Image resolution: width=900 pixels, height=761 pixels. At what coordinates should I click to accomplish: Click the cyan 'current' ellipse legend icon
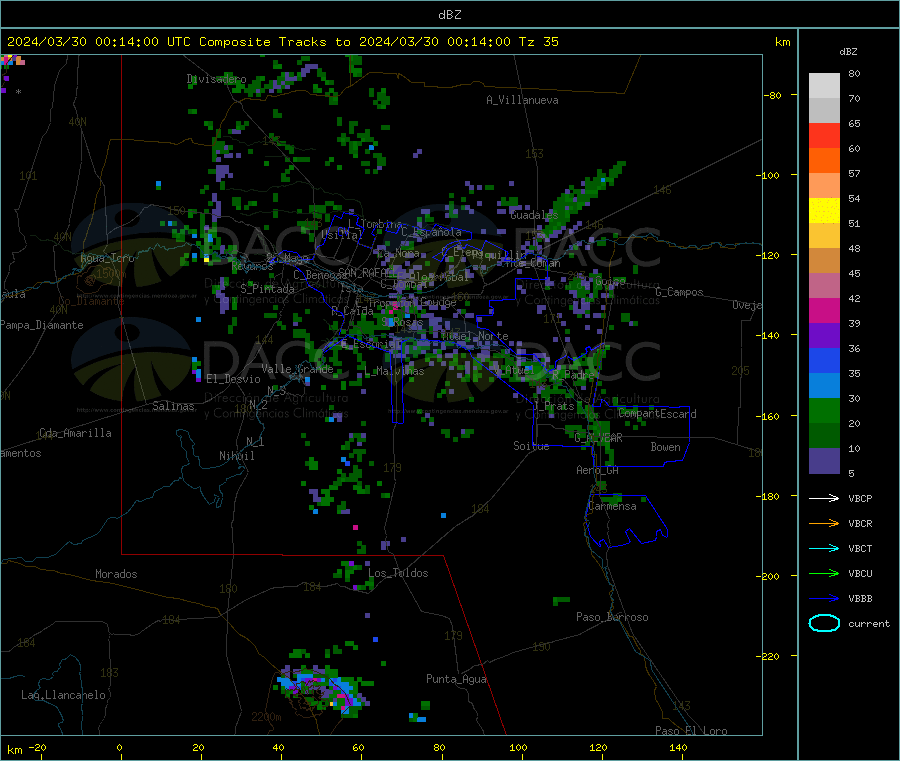(x=824, y=623)
